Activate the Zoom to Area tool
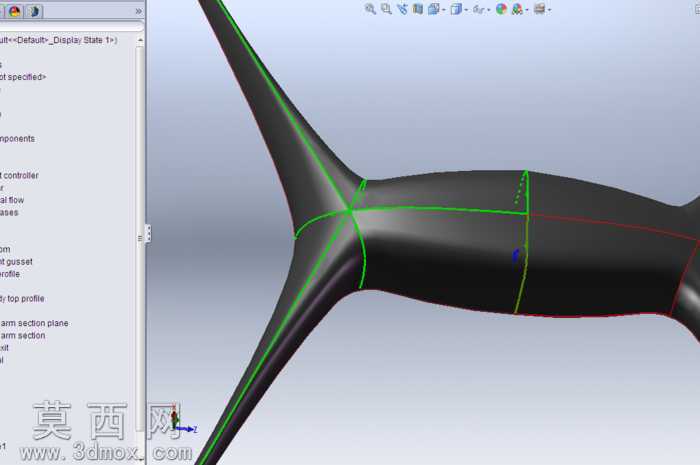The height and width of the screenshot is (465, 700). click(386, 9)
